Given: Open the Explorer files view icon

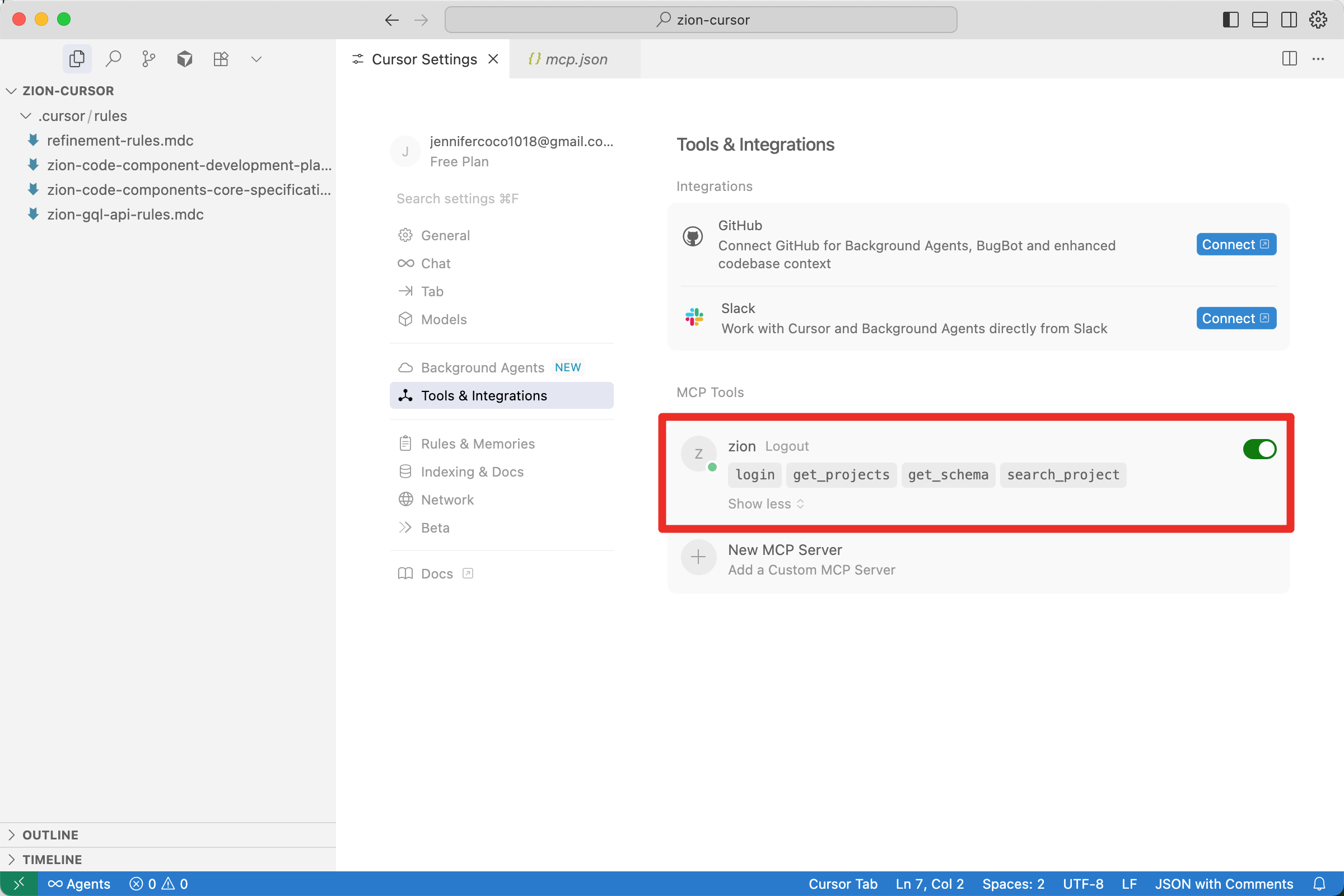Looking at the screenshot, I should coord(77,59).
